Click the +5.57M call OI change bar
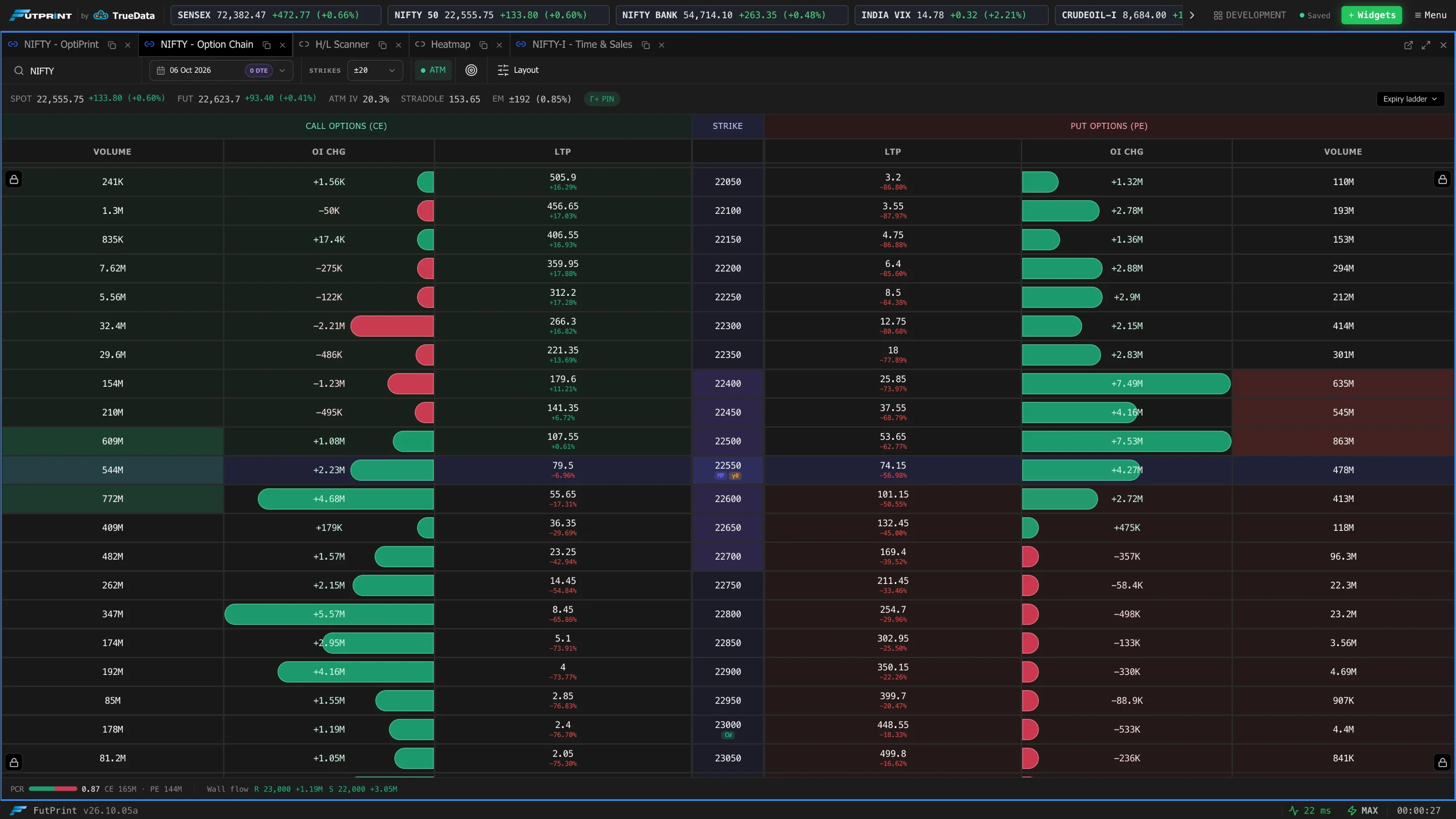1456x819 pixels. tap(329, 614)
